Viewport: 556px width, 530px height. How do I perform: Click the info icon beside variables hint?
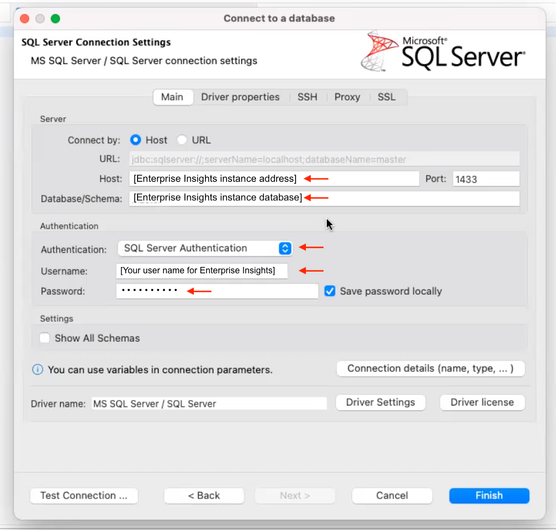[x=38, y=369]
